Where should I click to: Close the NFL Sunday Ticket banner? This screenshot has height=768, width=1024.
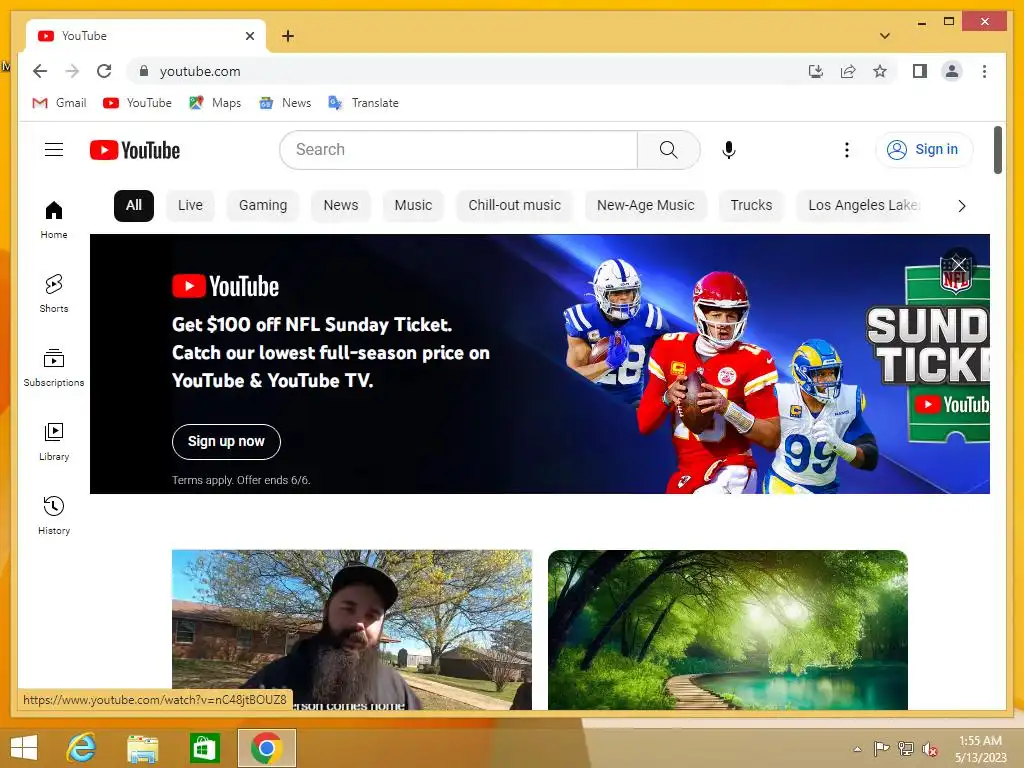(958, 264)
